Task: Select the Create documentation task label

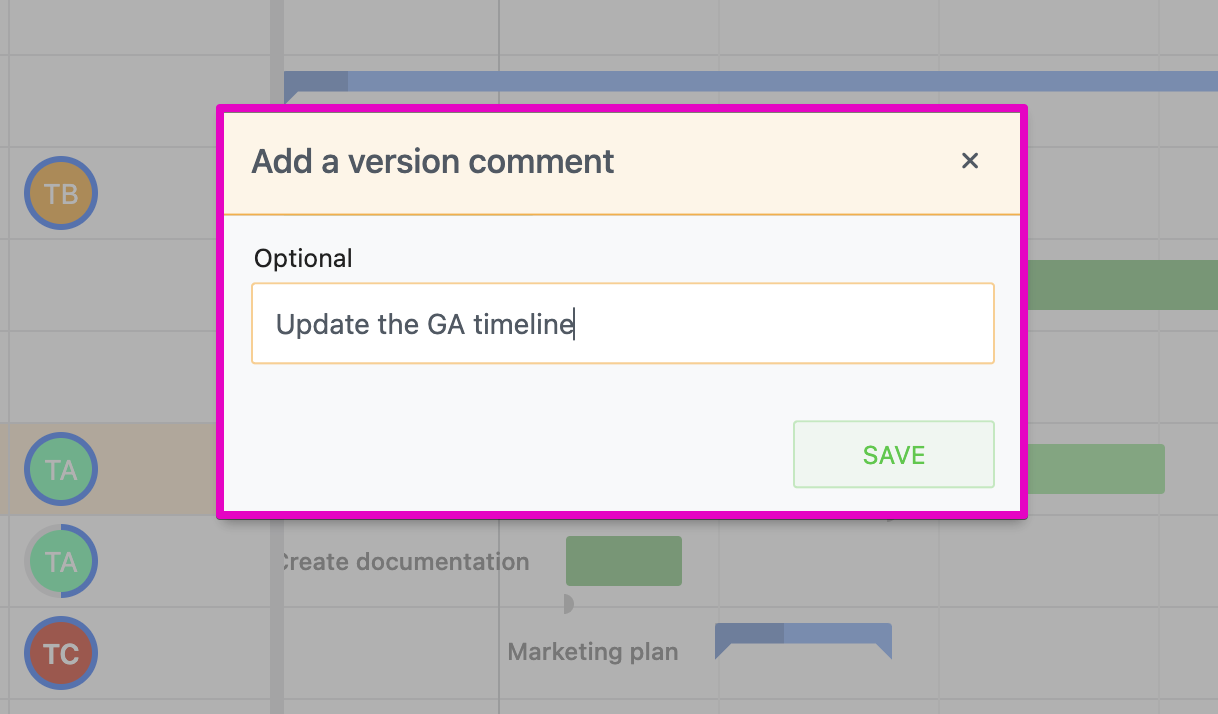Action: click(404, 562)
